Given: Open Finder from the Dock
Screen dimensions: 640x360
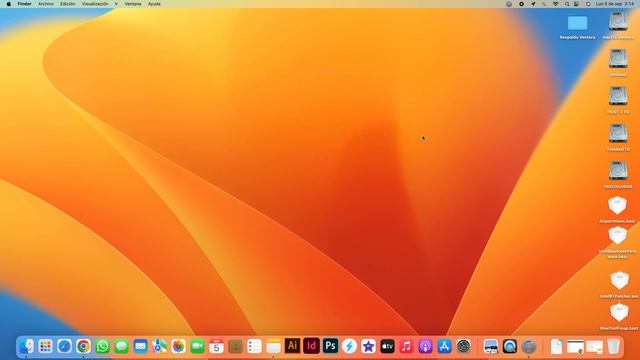Looking at the screenshot, I should pyautogui.click(x=27, y=346).
